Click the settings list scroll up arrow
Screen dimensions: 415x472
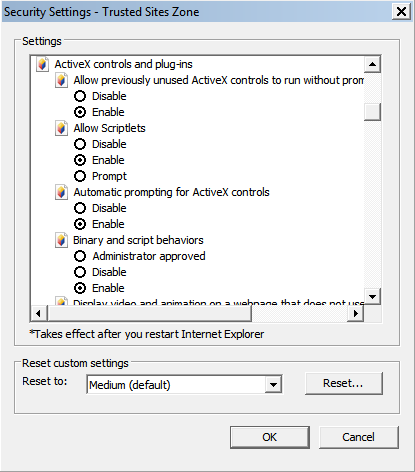click(x=372, y=64)
